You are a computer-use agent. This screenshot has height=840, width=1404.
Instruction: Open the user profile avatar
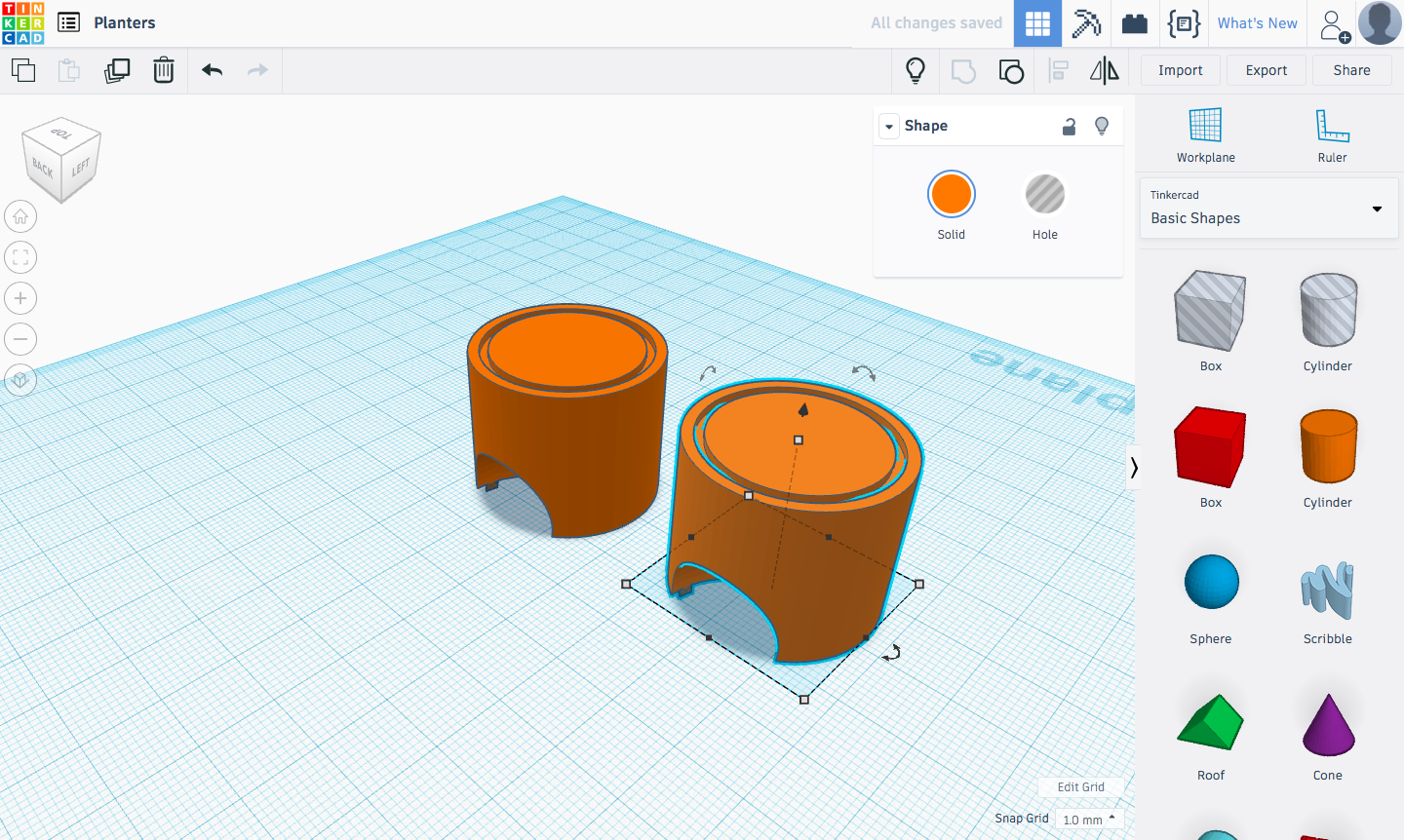point(1380,22)
